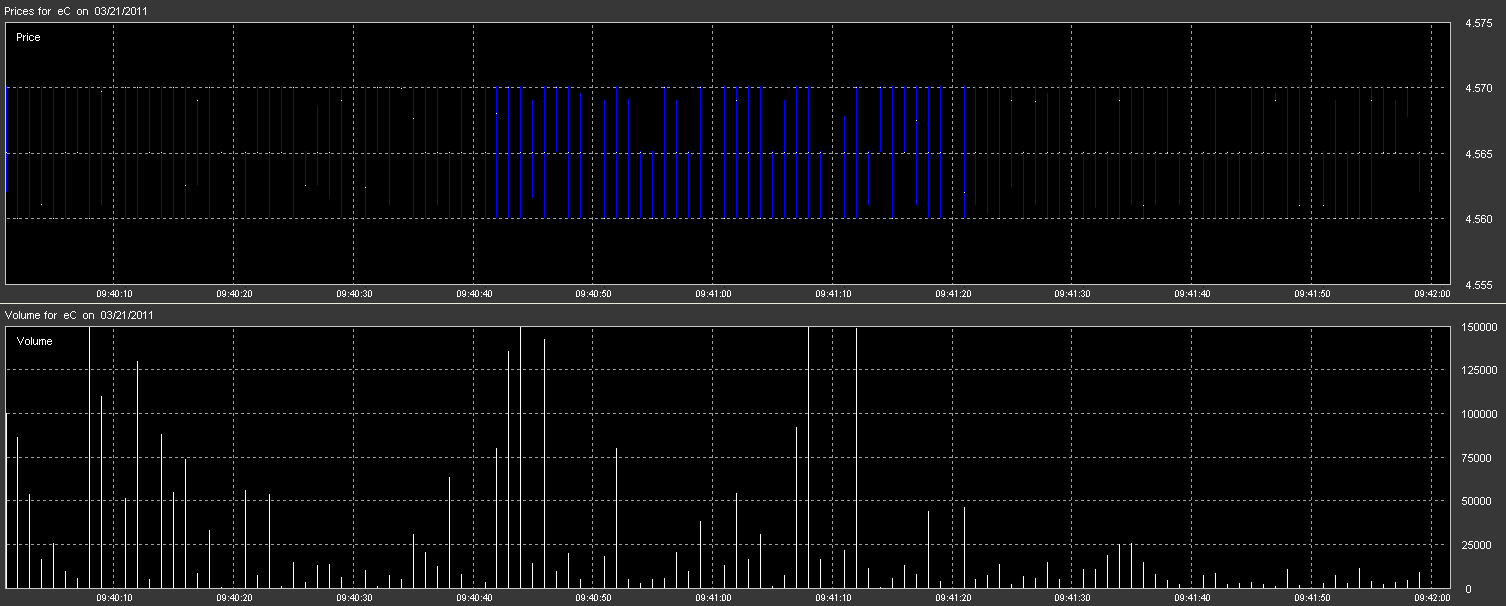Click the 4.560 price axis label

1478,219
